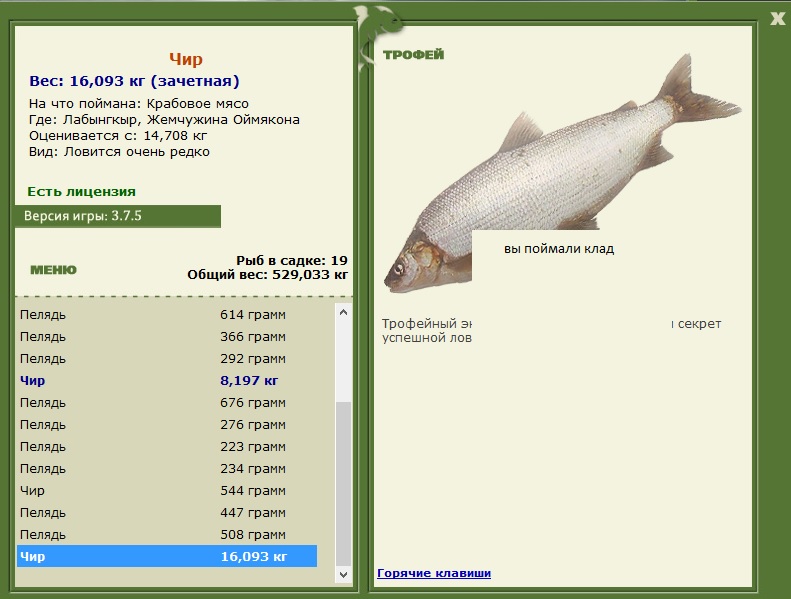791x599 pixels.
Task: Select the Чир 544 грамм row
Action: (x=167, y=491)
